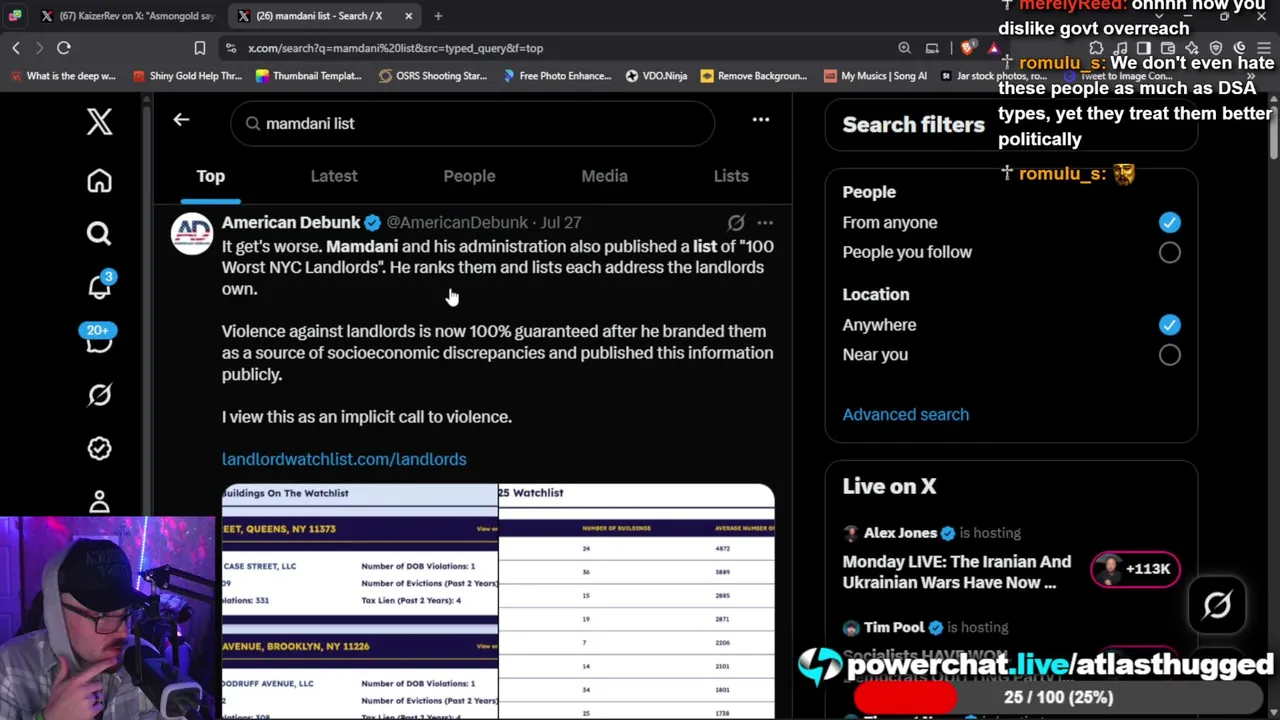Open the VDO.Ninja bookmark
This screenshot has height=720, width=1280.
(x=656, y=76)
